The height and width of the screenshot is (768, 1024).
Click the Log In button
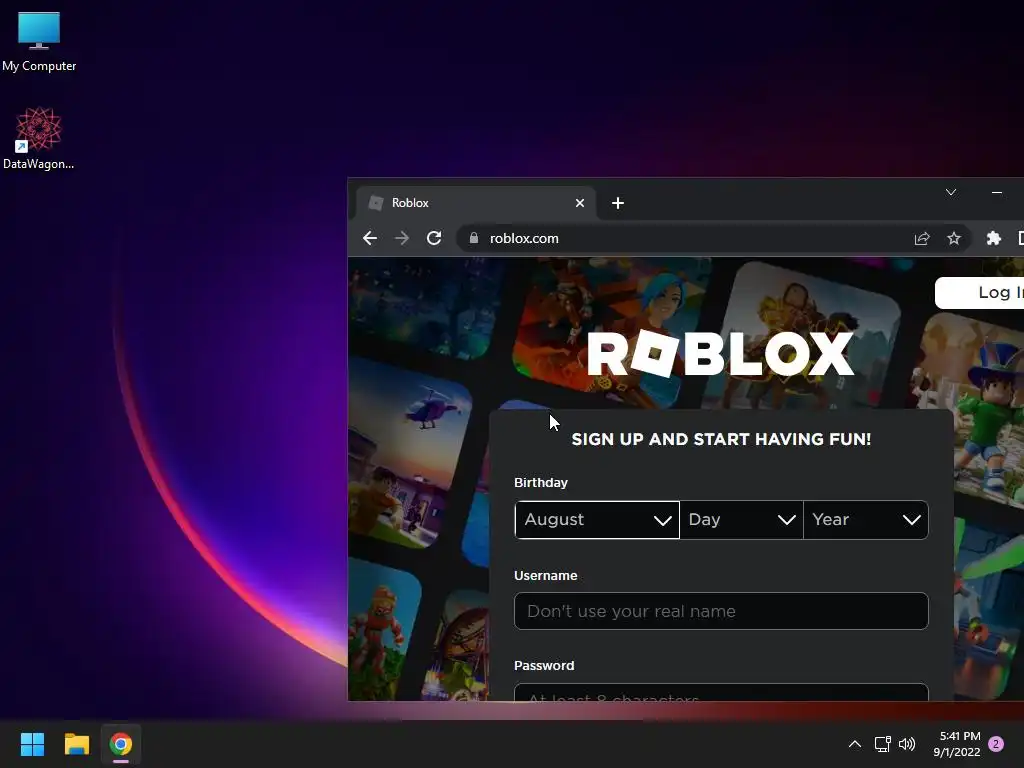(980, 293)
